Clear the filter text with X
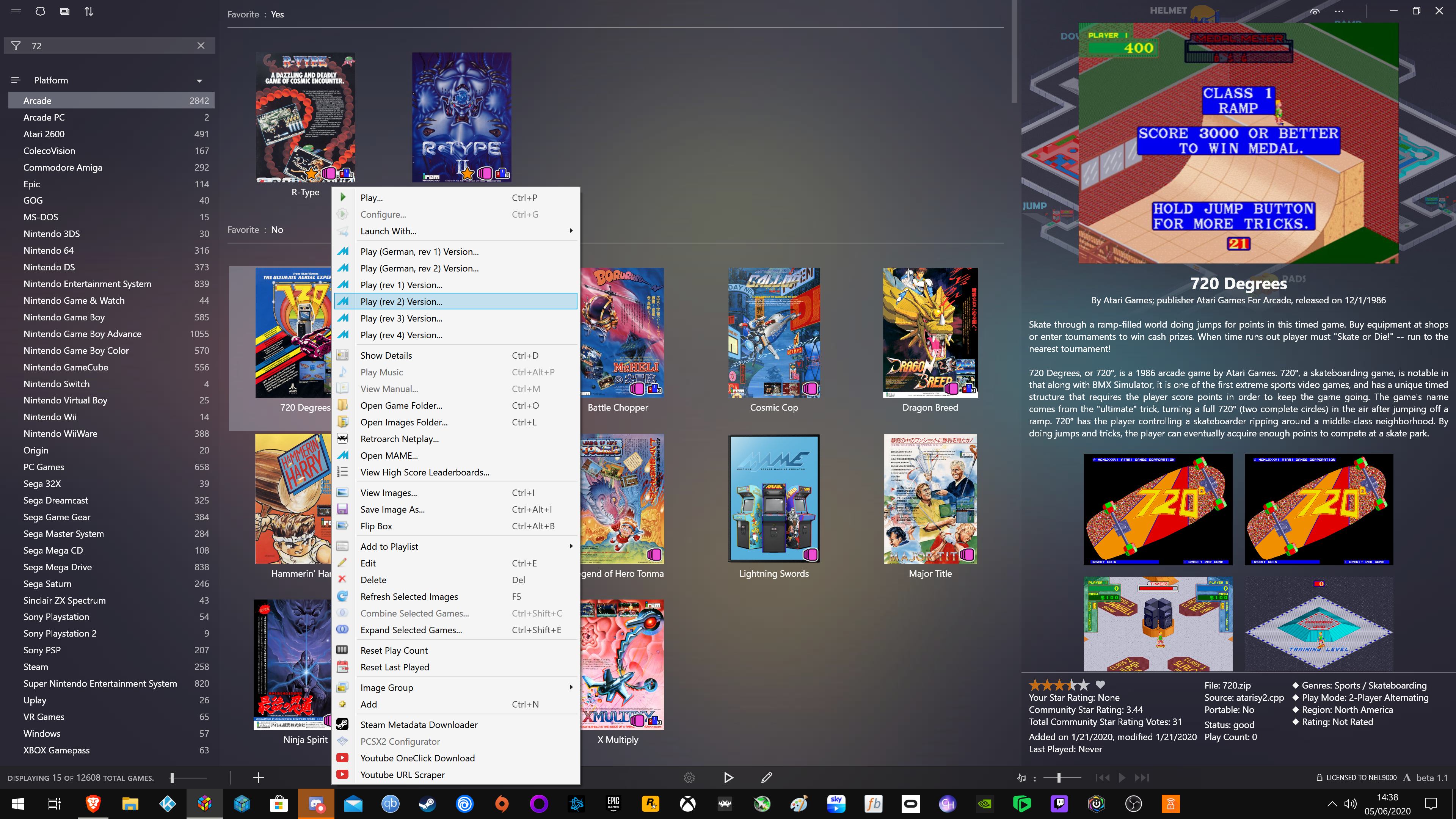 point(201,46)
